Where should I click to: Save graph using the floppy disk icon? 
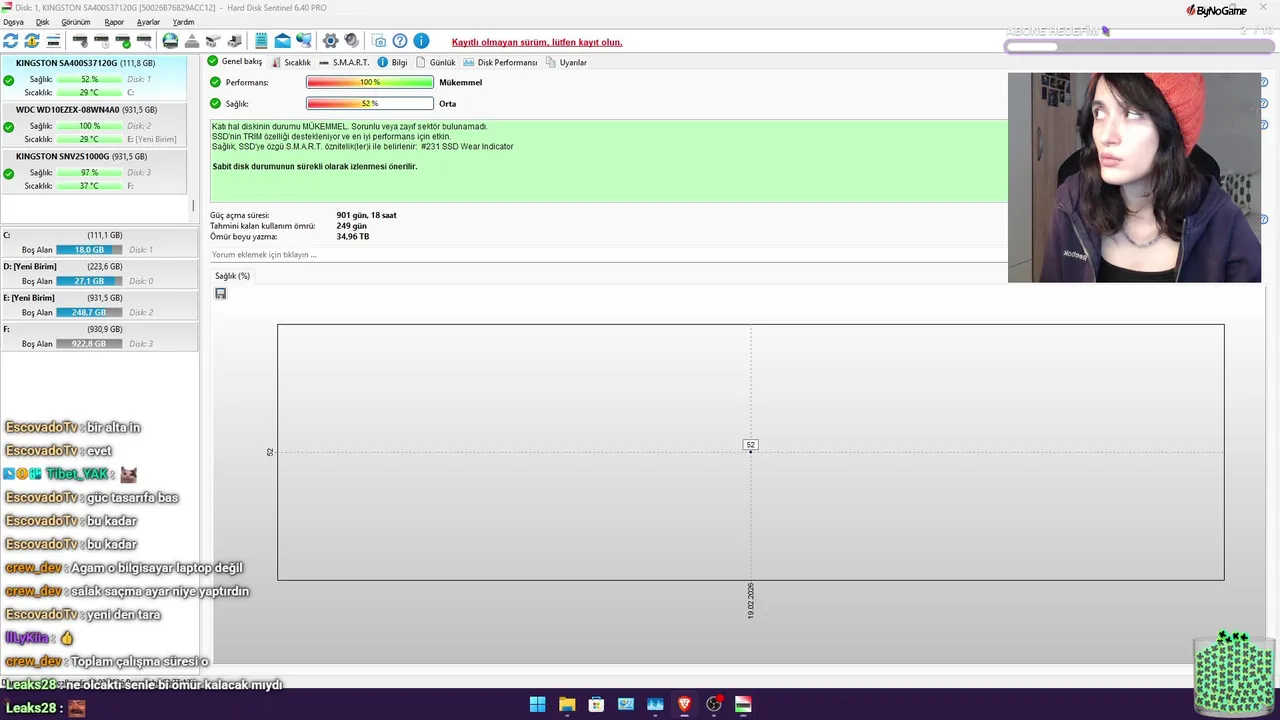click(221, 293)
